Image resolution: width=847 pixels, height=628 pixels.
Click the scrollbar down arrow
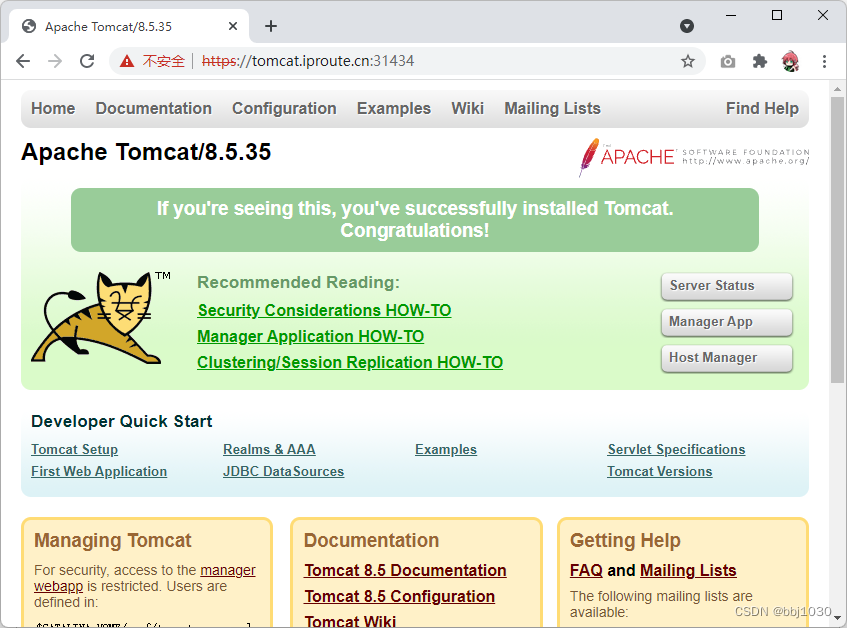coord(837,618)
